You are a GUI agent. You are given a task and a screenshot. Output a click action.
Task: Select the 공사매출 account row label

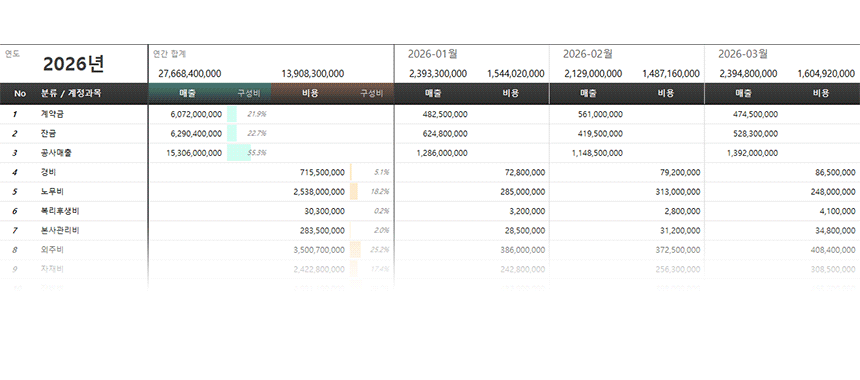point(56,153)
